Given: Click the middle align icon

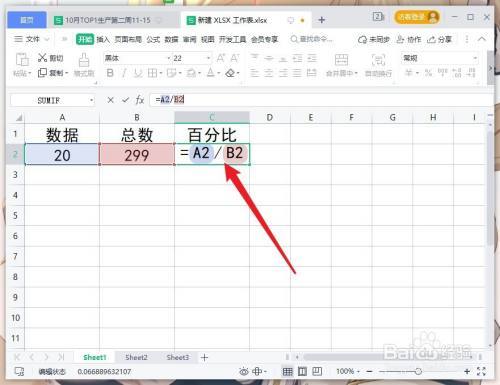Looking at the screenshot, I should pyautogui.click(x=269, y=58).
